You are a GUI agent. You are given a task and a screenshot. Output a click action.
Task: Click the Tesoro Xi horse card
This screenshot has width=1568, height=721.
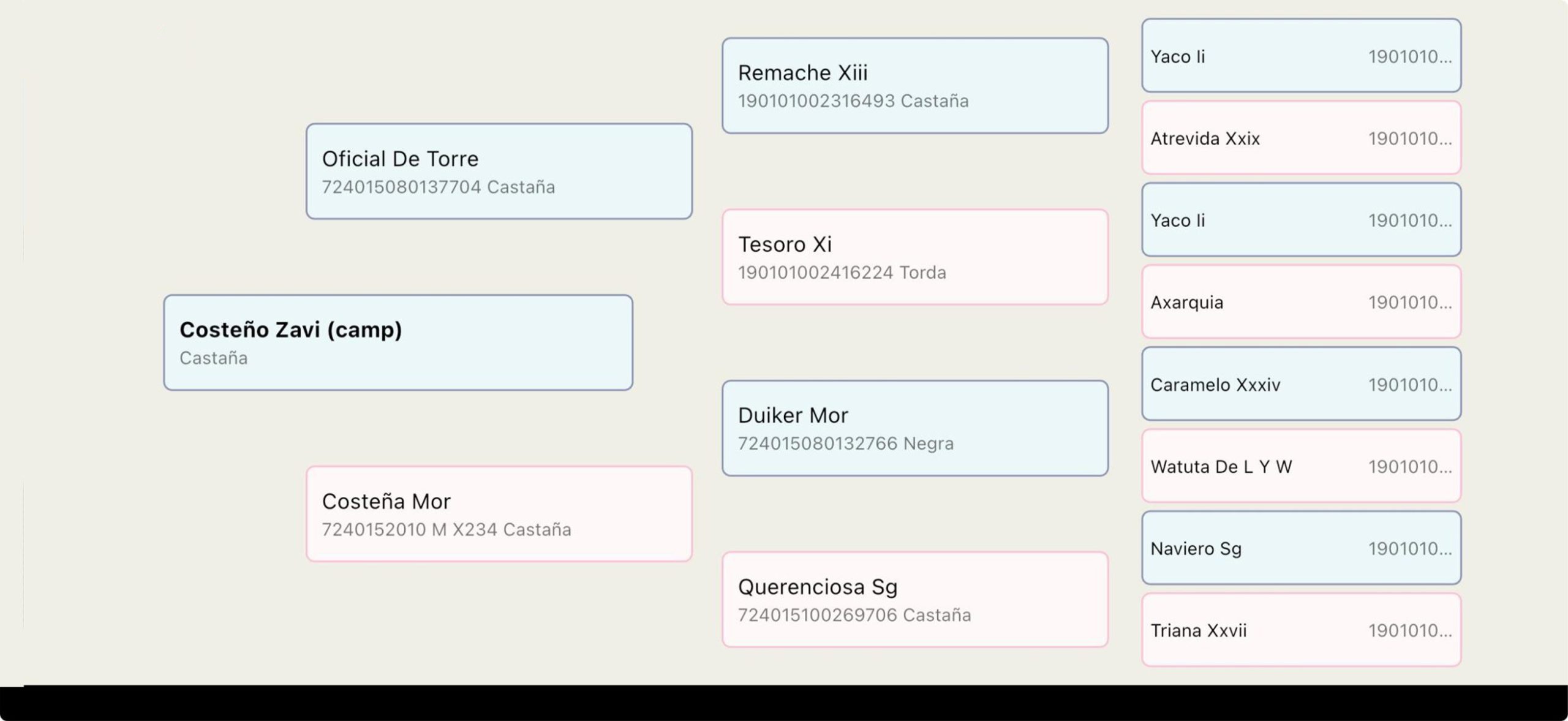tap(915, 257)
